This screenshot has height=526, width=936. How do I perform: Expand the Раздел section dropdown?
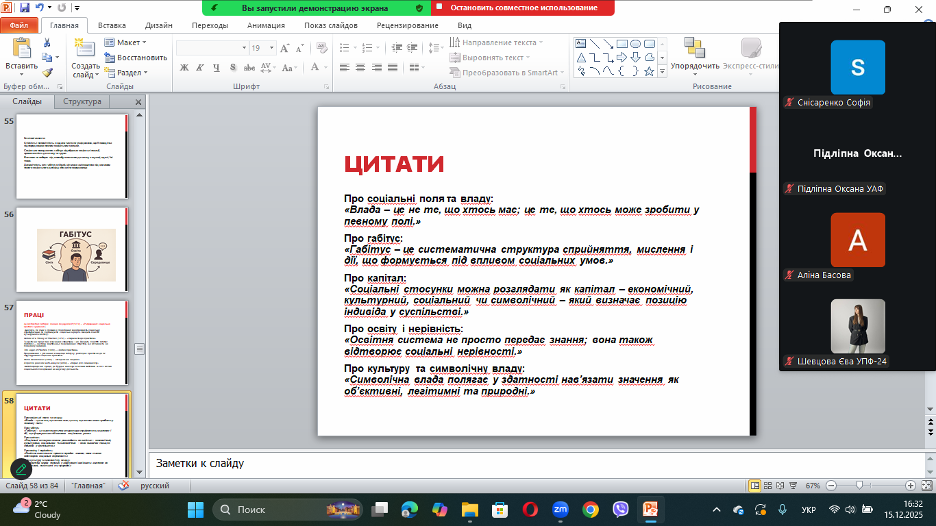[x=125, y=72]
